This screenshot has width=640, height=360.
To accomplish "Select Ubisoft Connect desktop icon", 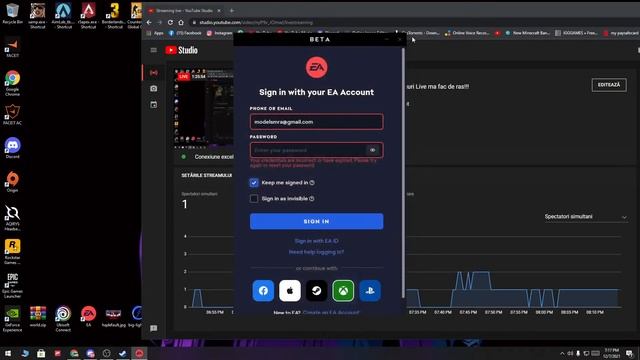I will pyautogui.click(x=63, y=319).
